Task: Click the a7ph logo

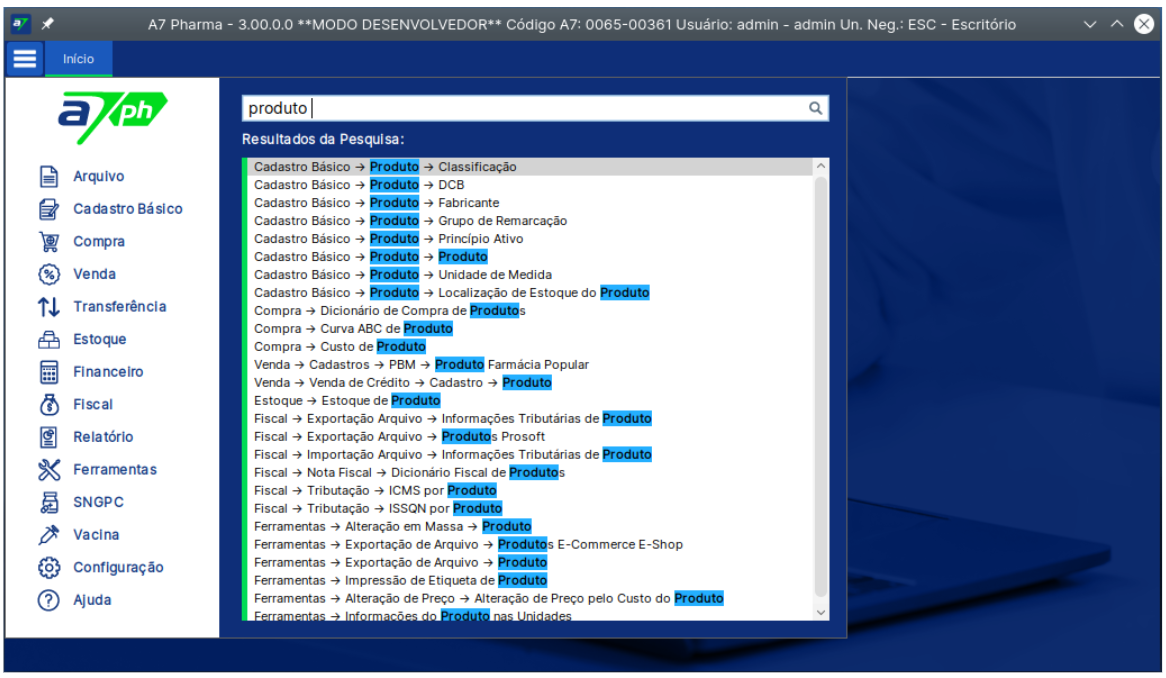Action: point(112,116)
